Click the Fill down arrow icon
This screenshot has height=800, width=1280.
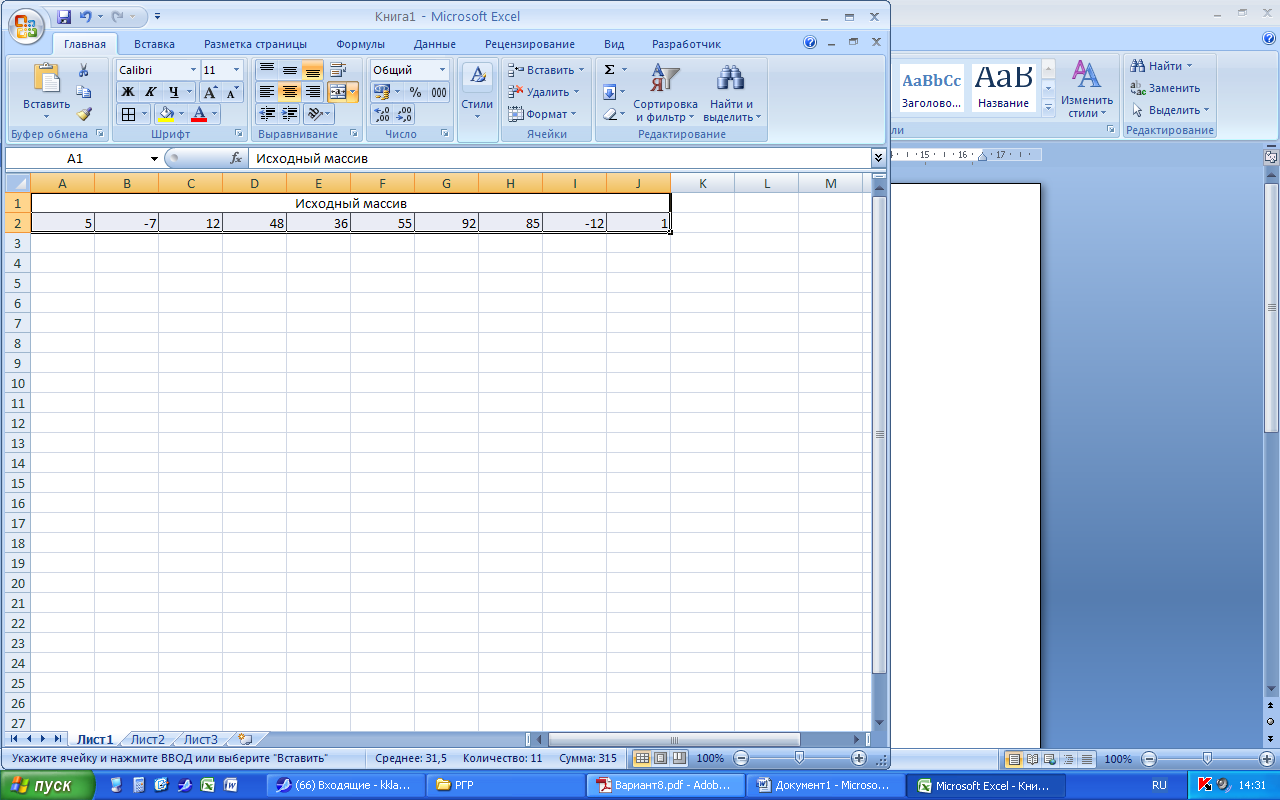[609, 92]
